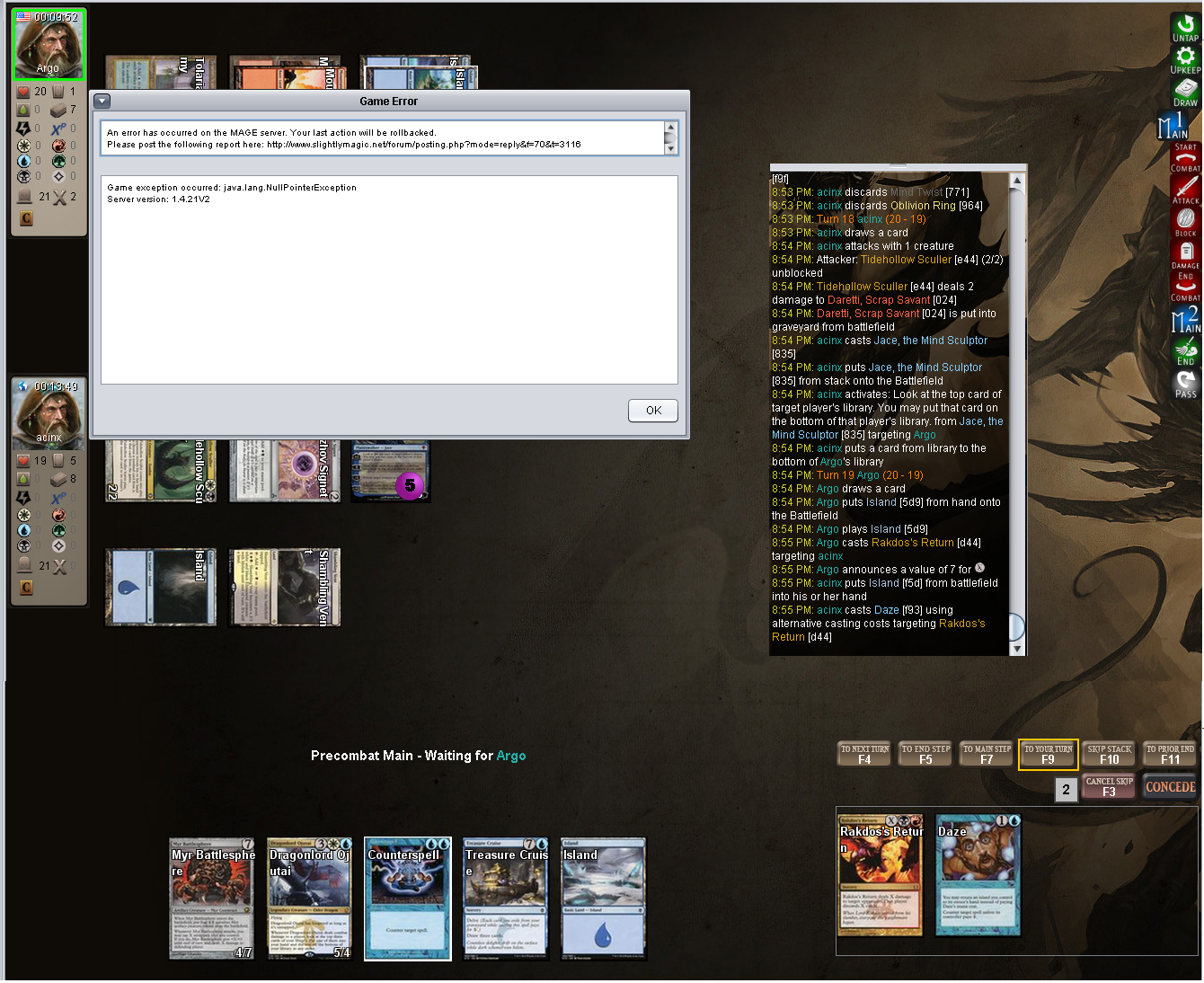Click the To Your Turn F9 button
Screen dimensions: 1204x983
point(1048,755)
